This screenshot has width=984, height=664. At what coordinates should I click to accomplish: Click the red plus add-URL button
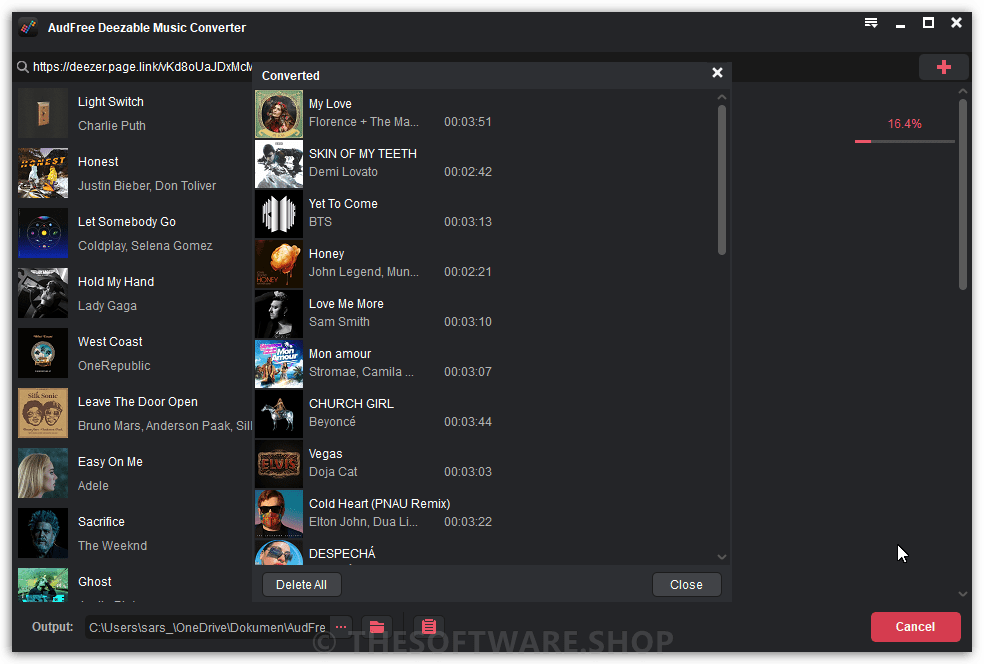click(943, 67)
